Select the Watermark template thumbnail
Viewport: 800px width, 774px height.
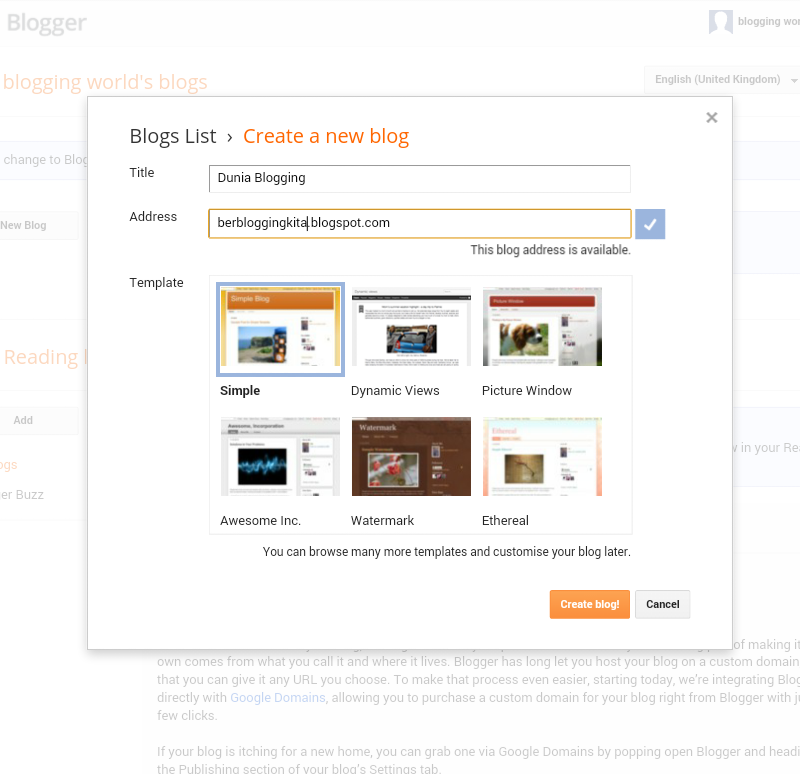click(411, 457)
